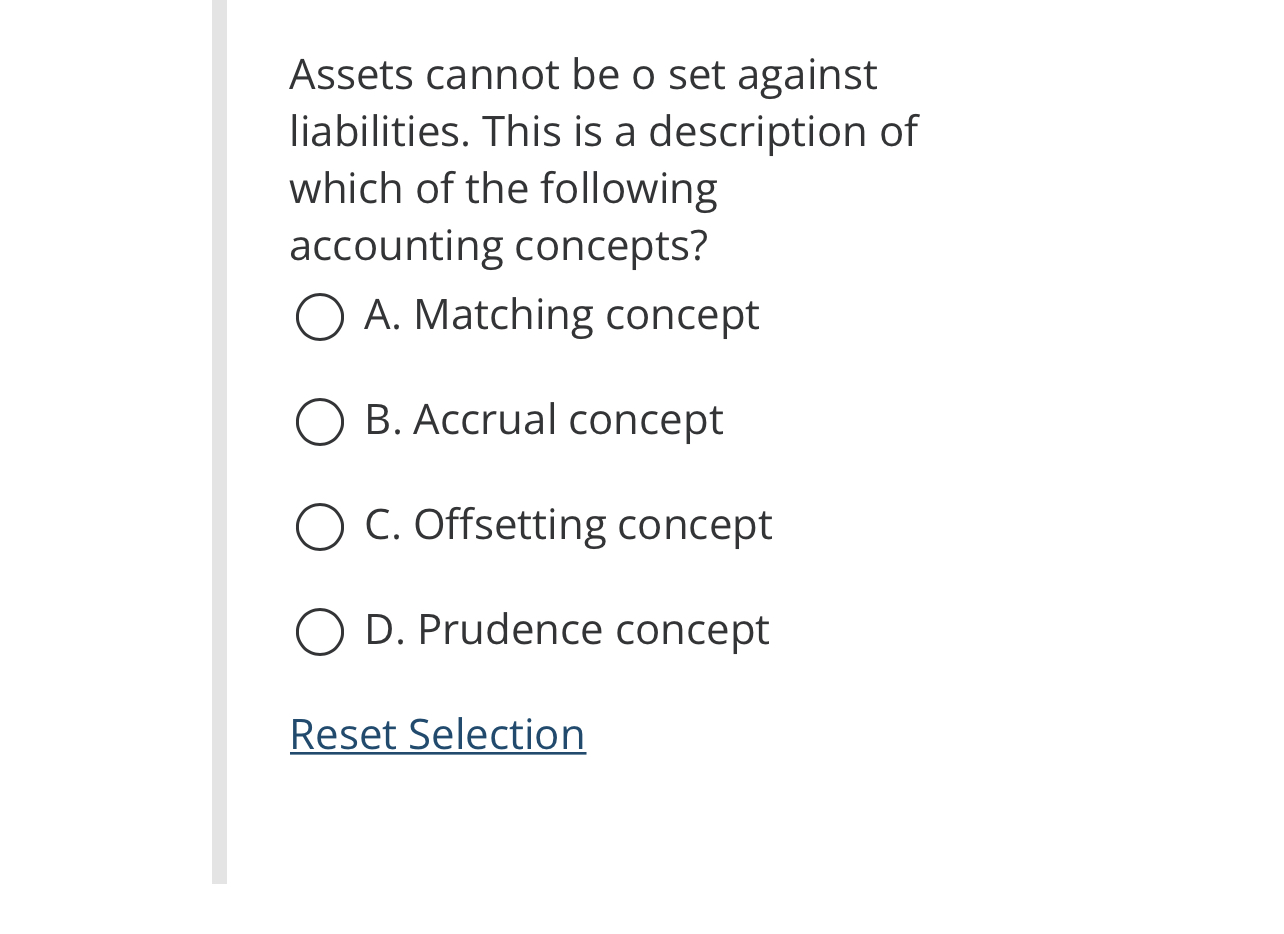The image size is (1284, 934).
Task: Click the 'B. Accrual concept' label text
Action: point(543,420)
